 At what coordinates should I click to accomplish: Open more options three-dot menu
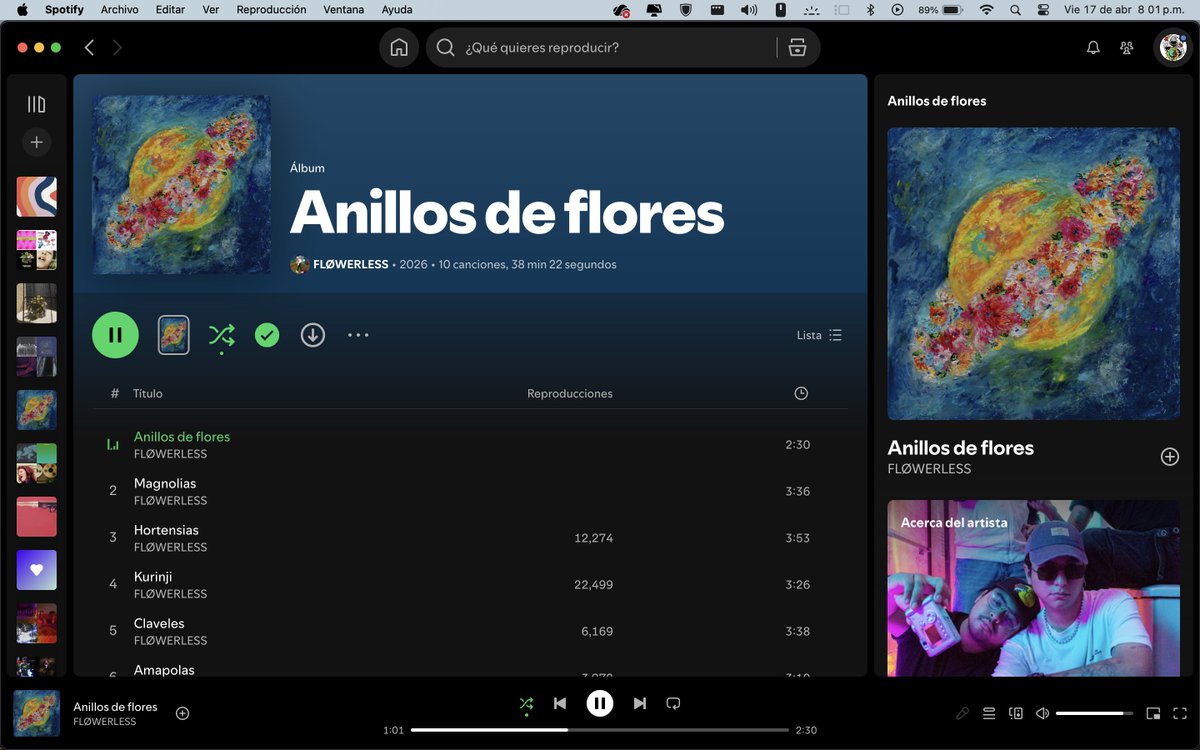[x=358, y=335]
